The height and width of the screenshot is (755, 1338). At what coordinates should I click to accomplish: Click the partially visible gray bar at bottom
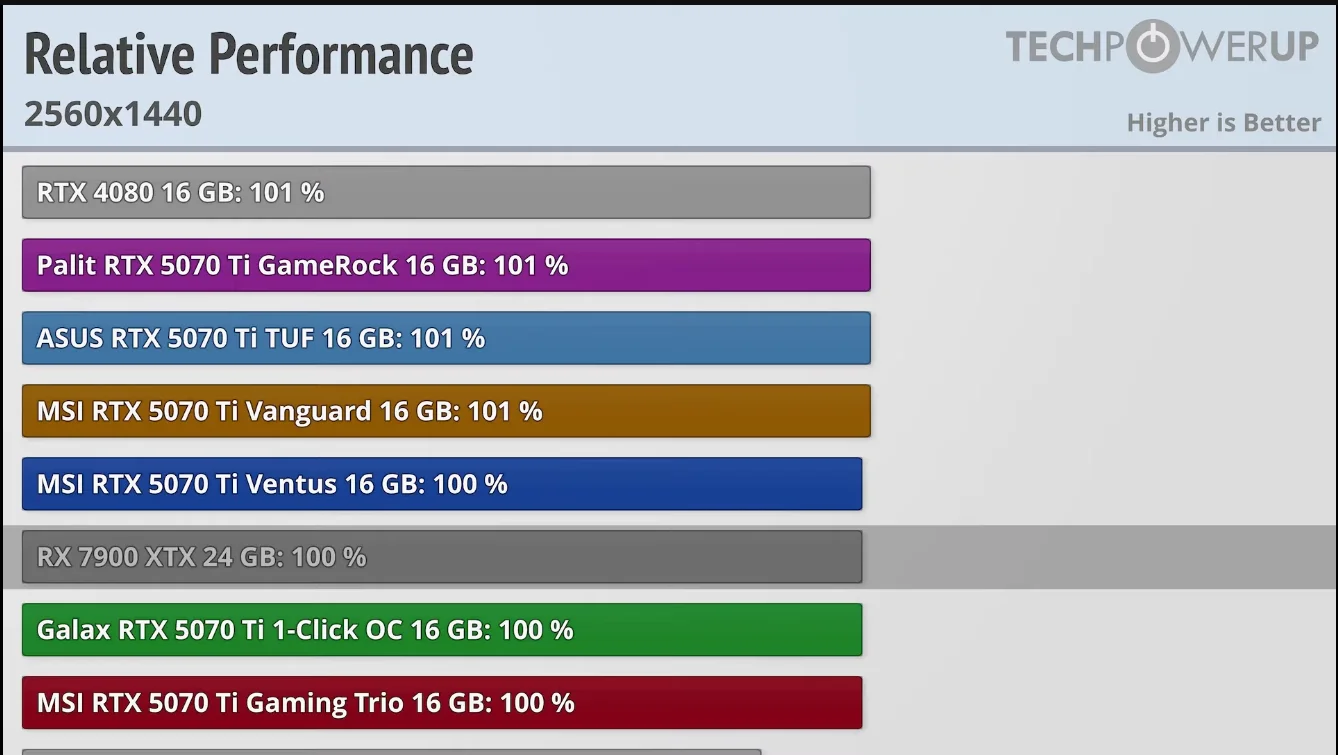(390, 751)
